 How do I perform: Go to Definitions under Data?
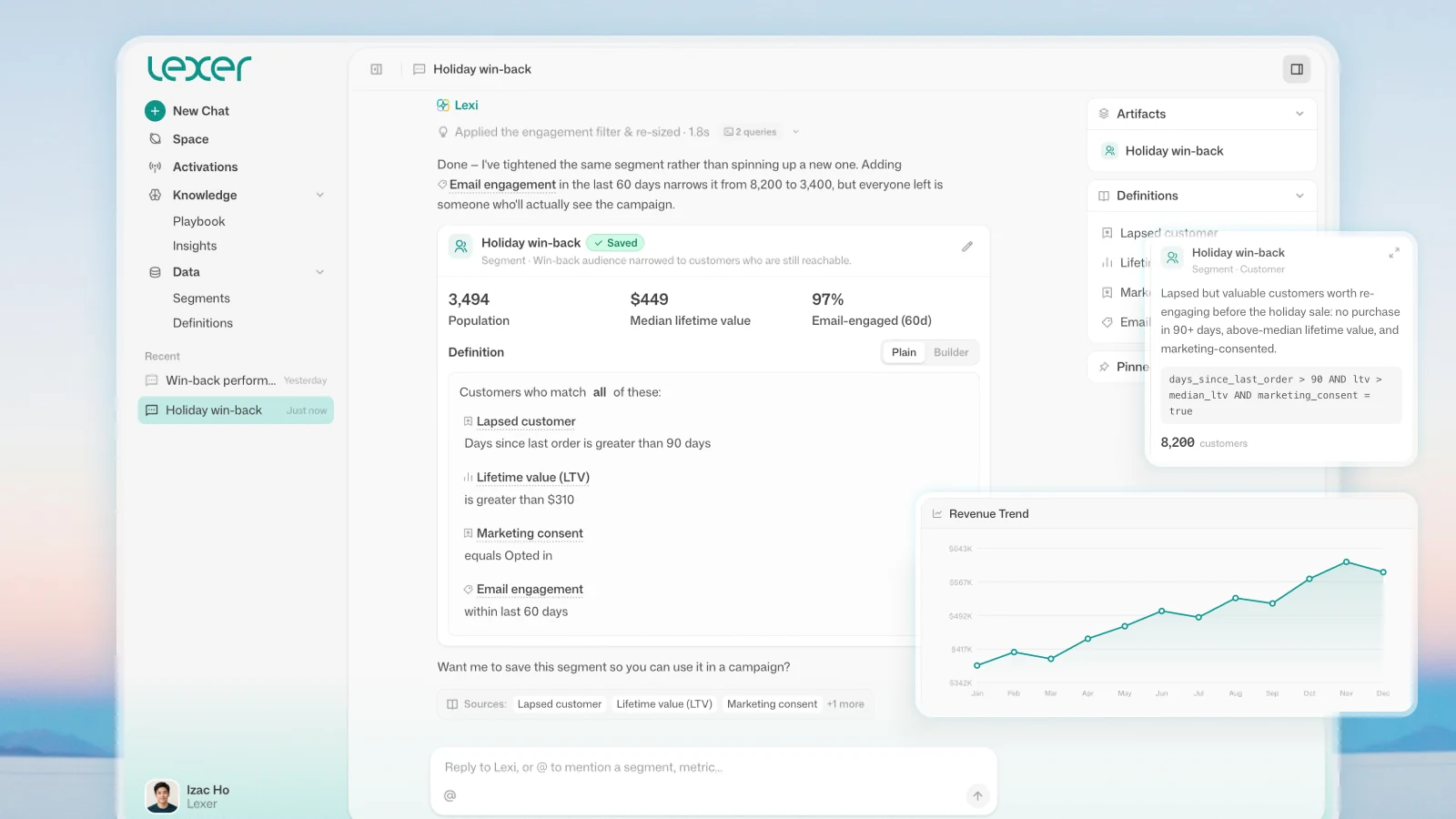[x=203, y=323]
